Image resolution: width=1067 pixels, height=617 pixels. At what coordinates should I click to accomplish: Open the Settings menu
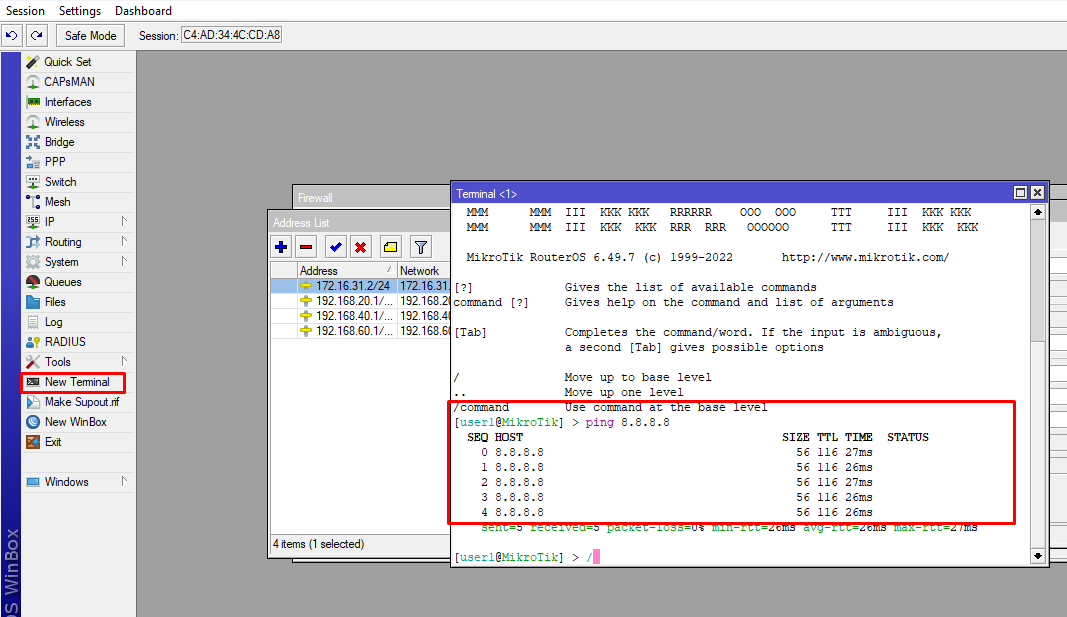pyautogui.click(x=80, y=11)
